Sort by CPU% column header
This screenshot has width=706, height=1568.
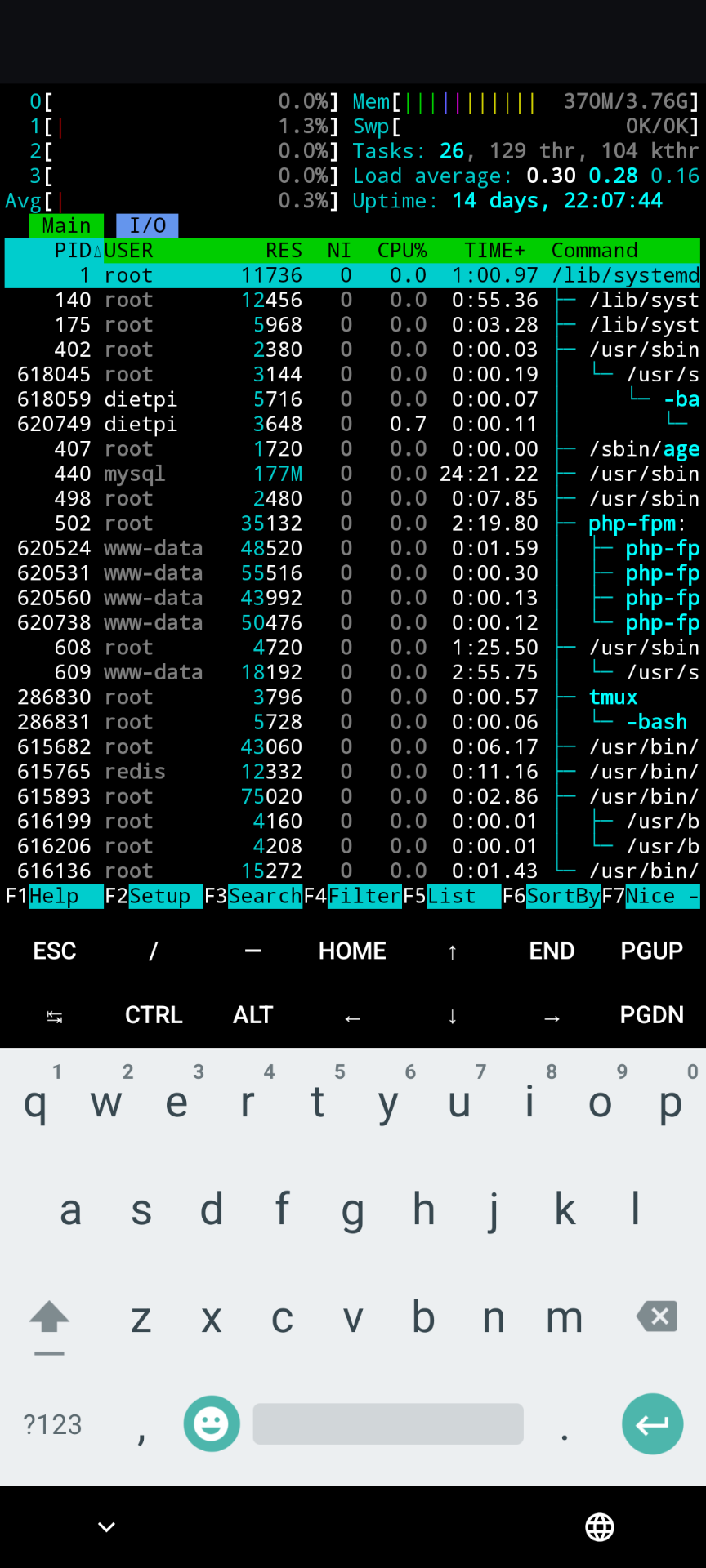(x=402, y=251)
